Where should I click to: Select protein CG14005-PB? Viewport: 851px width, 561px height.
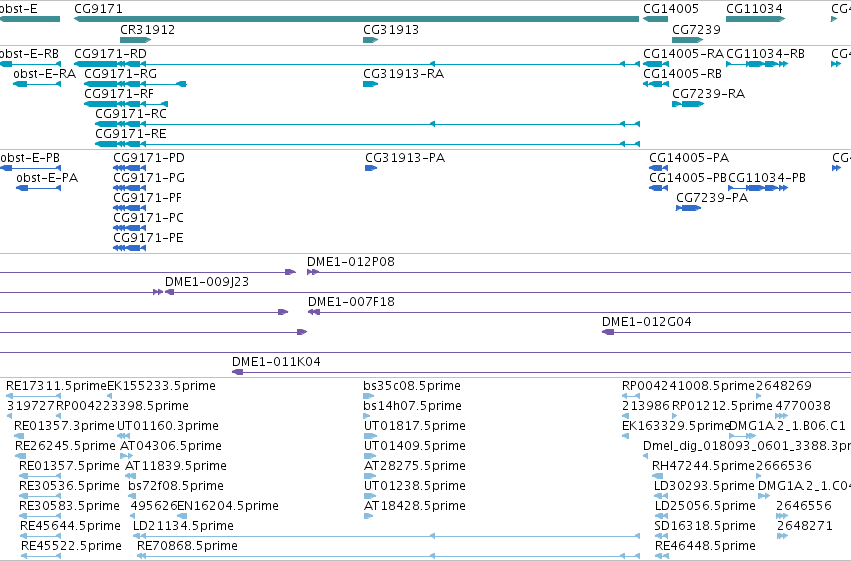[x=658, y=188]
